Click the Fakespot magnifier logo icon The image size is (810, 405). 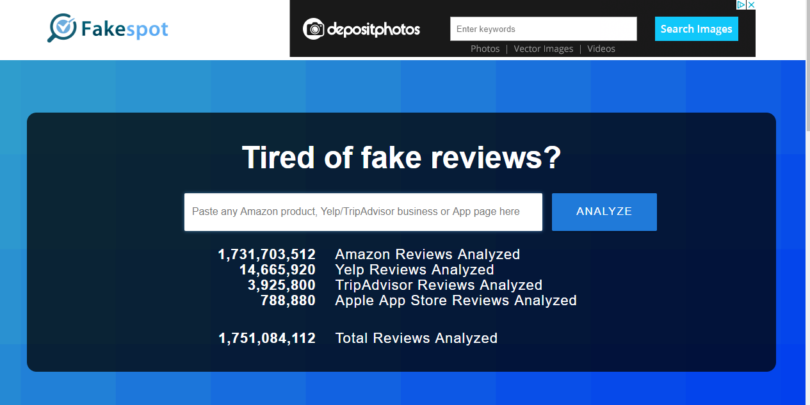coord(63,27)
